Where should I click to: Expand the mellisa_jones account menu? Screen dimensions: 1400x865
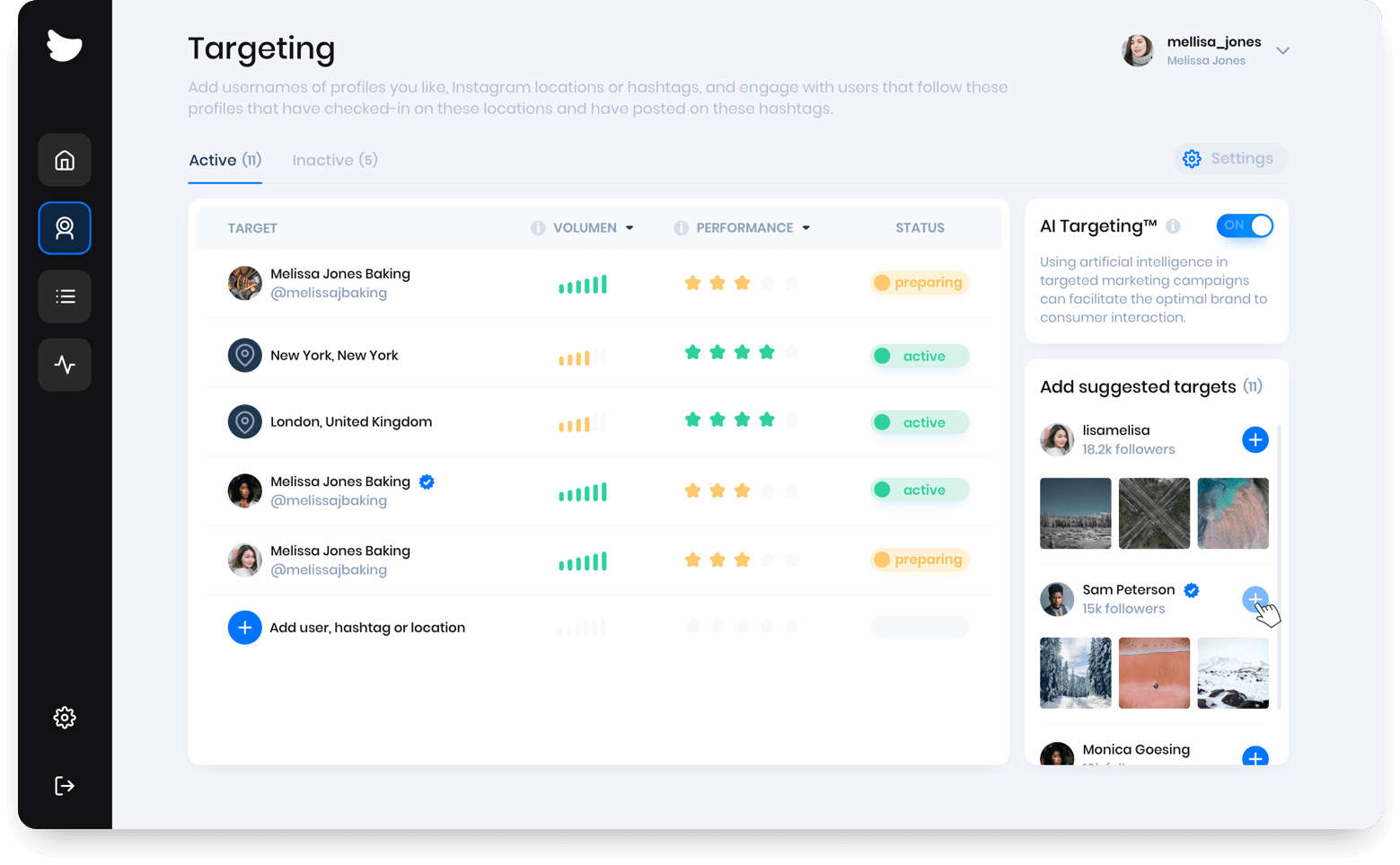click(1283, 50)
